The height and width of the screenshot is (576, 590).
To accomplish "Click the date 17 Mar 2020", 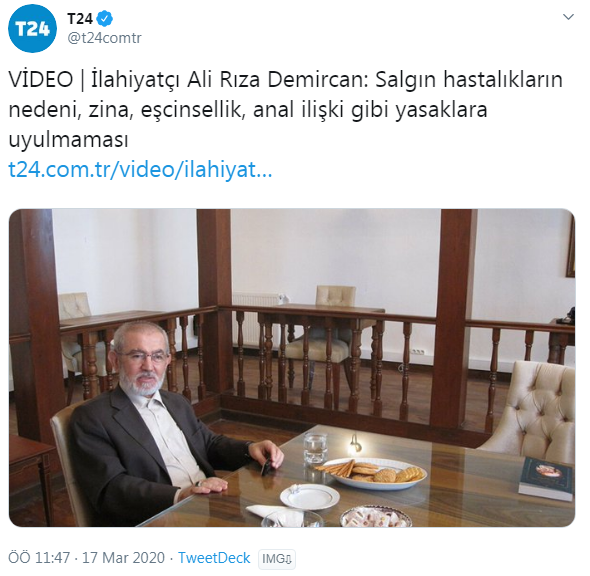I will tap(123, 558).
